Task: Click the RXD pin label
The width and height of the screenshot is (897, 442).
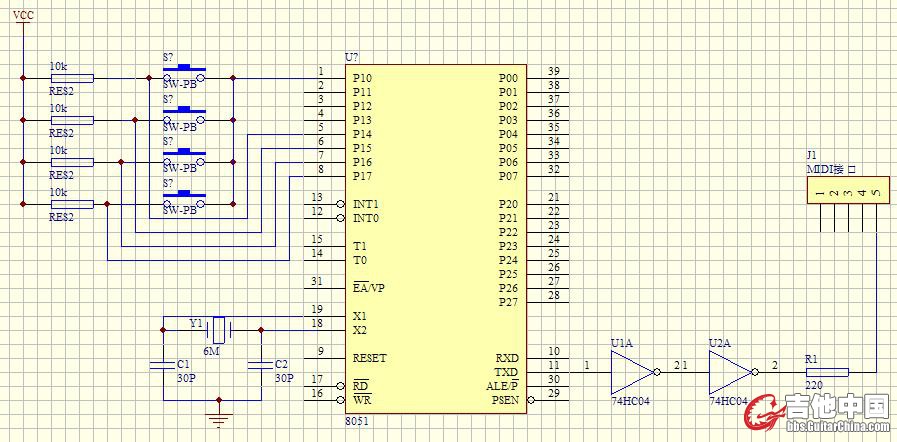Action: 507,358
